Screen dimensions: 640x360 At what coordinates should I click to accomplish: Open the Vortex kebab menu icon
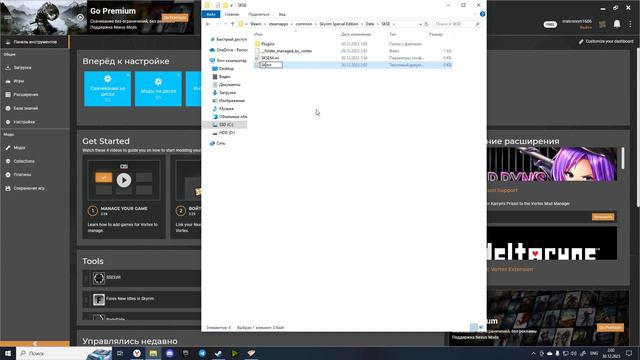pos(631,24)
